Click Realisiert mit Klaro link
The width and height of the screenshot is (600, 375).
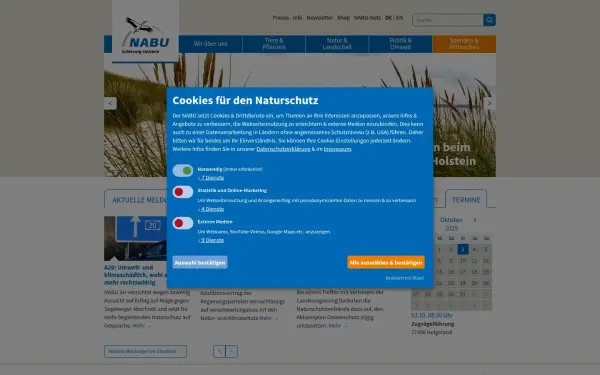404,278
